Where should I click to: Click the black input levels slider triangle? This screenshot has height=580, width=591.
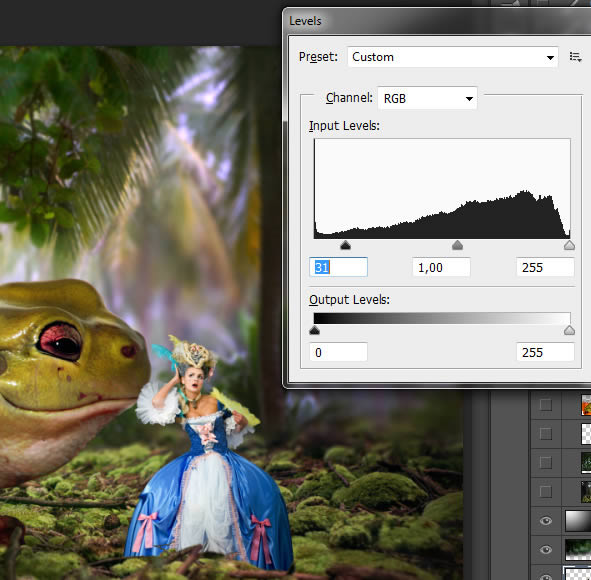point(345,246)
